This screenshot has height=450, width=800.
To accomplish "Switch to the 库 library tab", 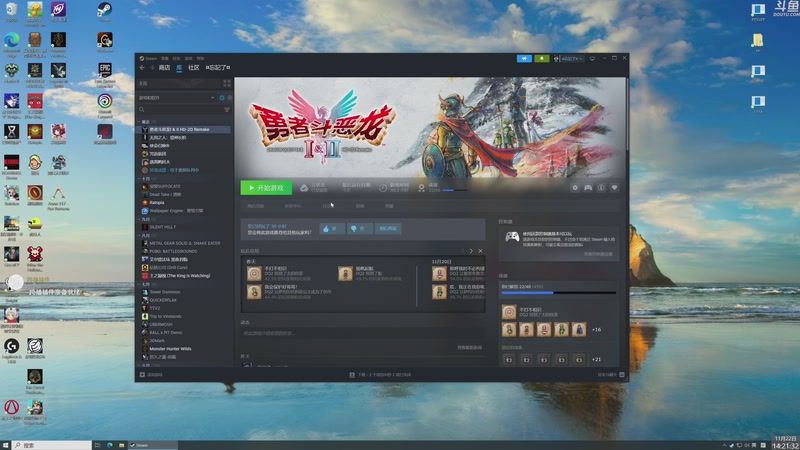I will pyautogui.click(x=179, y=67).
